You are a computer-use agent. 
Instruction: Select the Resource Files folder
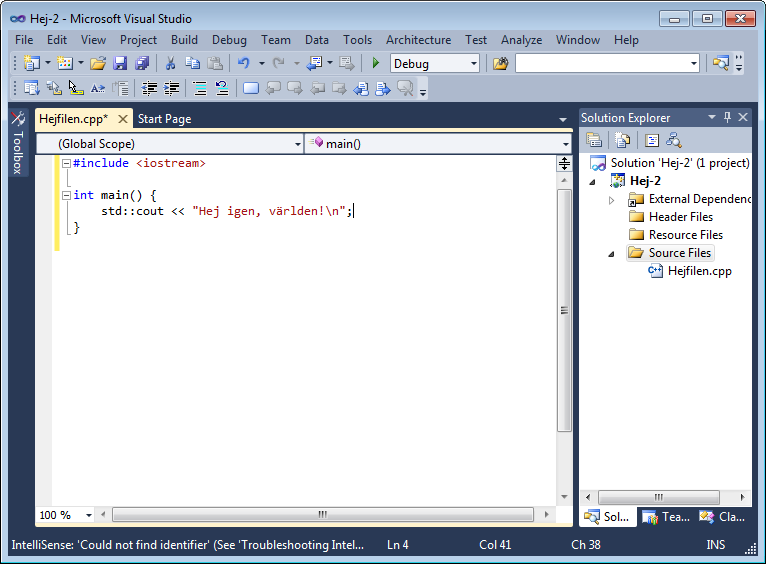685,235
